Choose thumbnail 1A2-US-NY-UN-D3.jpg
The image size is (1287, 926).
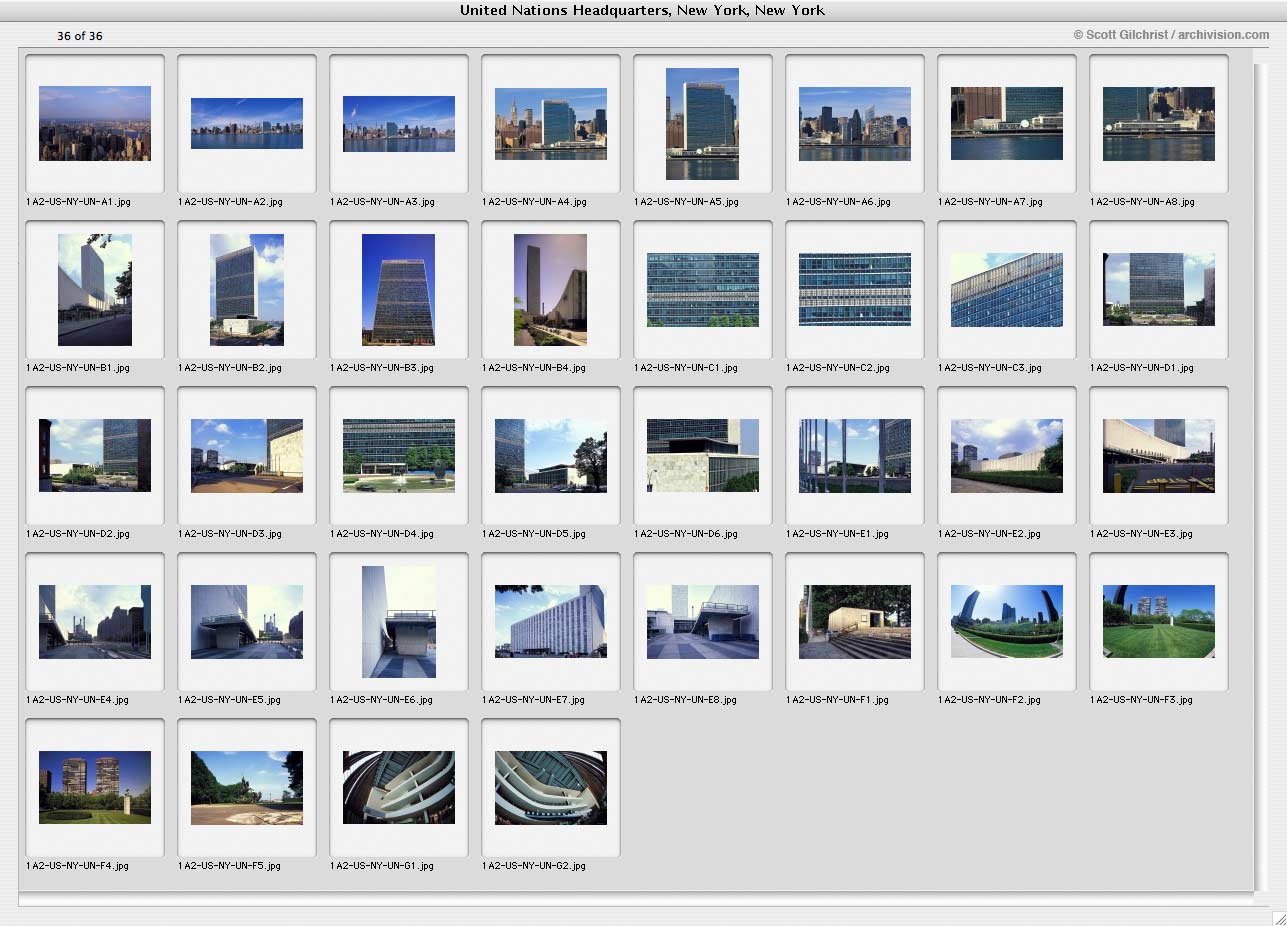tap(247, 456)
